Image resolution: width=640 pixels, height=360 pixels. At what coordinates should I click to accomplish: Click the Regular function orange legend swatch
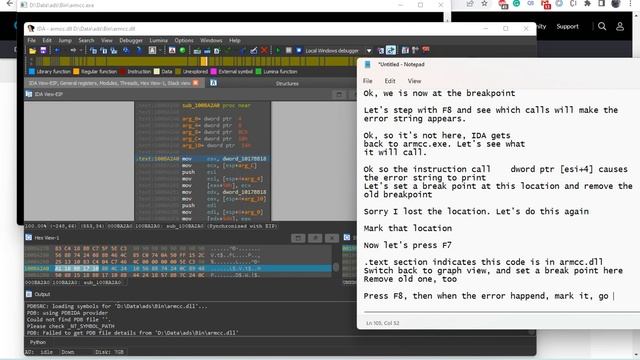(x=76, y=71)
